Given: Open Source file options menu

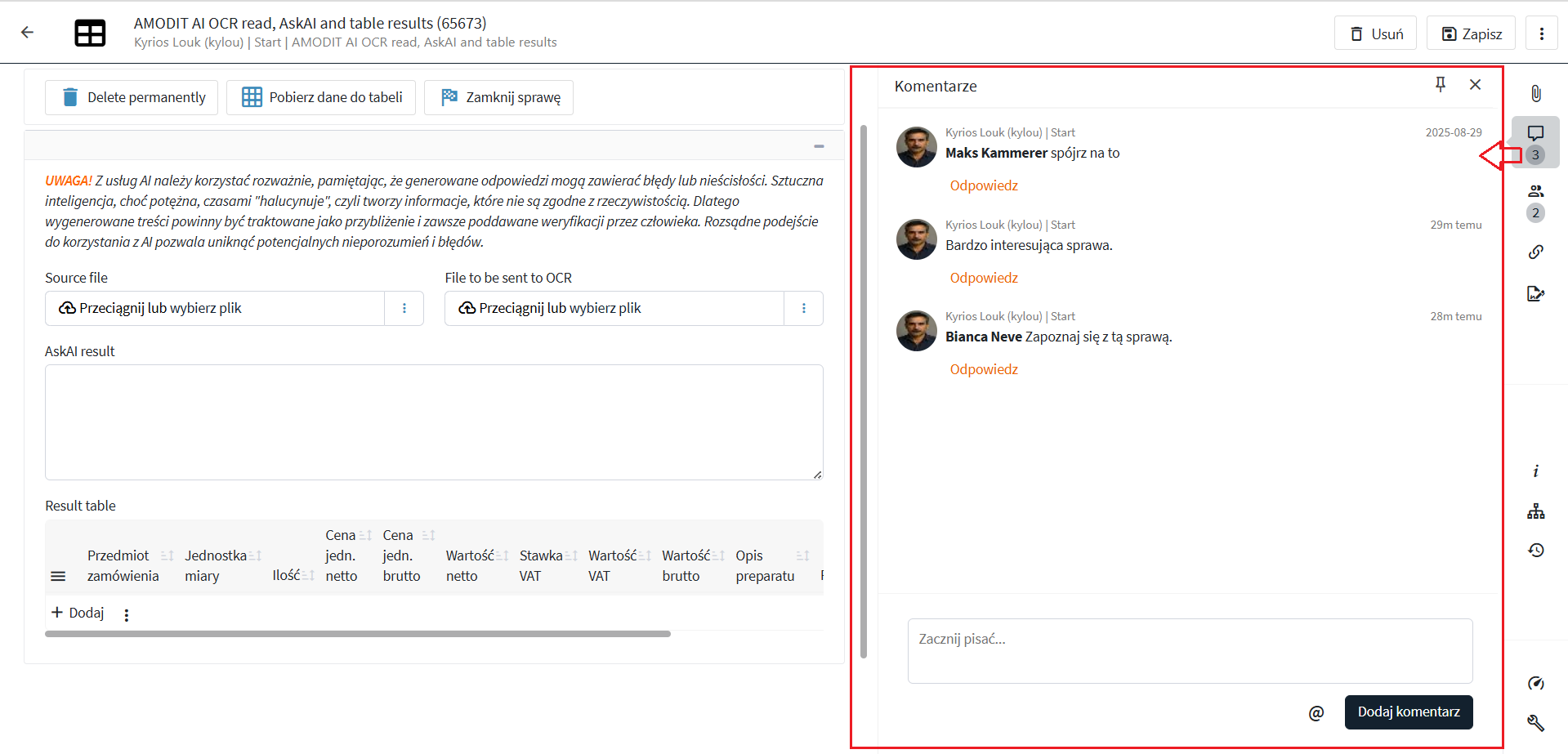Looking at the screenshot, I should coord(404,308).
